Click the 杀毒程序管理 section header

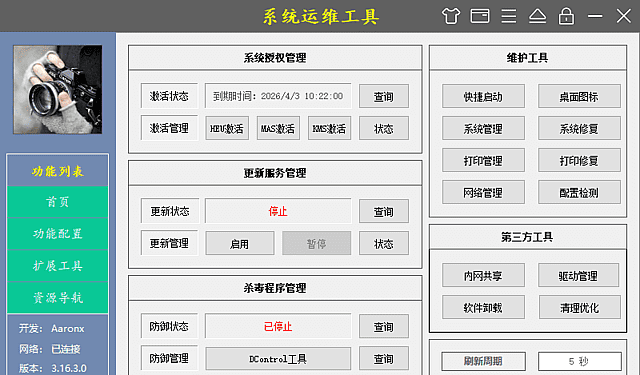tap(275, 288)
